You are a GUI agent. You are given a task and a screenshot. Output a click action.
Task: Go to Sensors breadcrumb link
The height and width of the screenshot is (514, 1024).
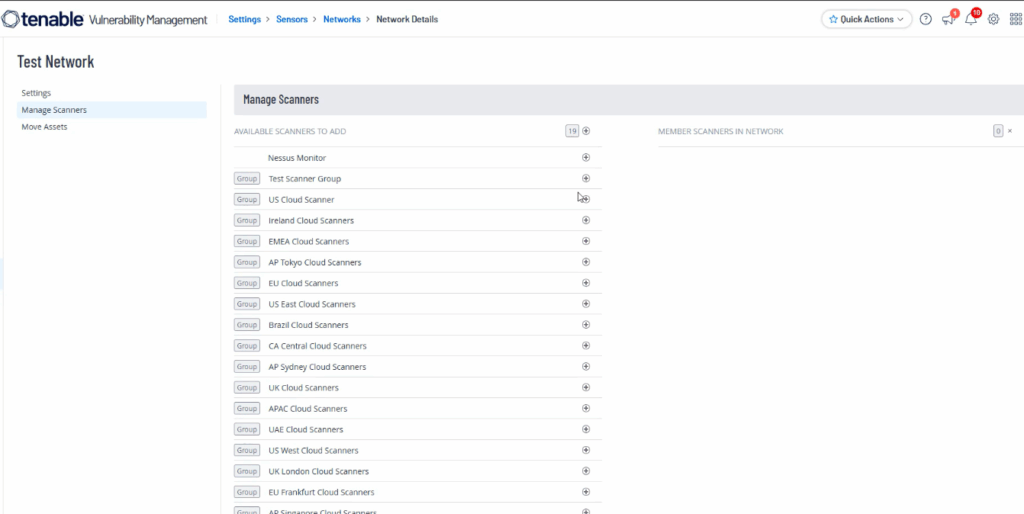(294, 19)
